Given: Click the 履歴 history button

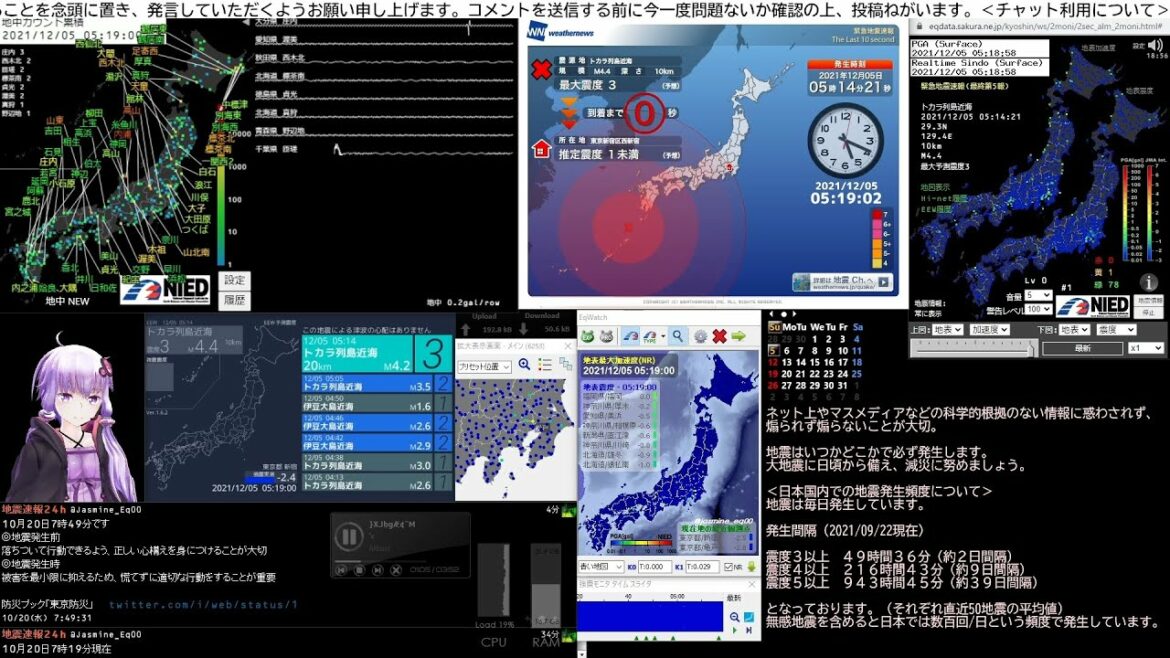Looking at the screenshot, I should 234,299.
